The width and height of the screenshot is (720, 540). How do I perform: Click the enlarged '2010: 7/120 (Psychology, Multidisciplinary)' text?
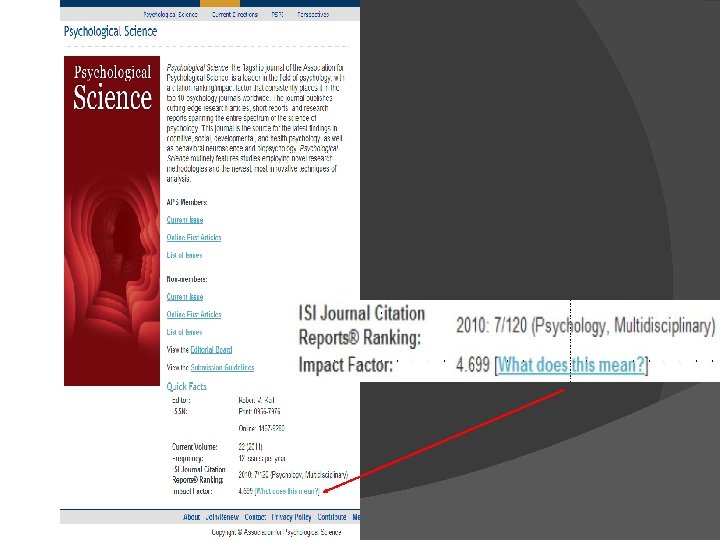pyautogui.click(x=585, y=326)
